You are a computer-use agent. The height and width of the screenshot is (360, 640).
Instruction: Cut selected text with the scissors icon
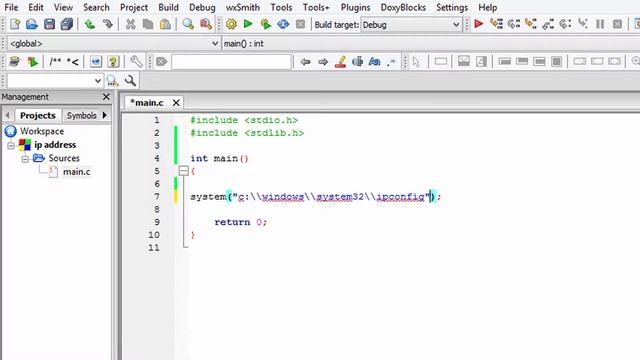(x=130, y=24)
